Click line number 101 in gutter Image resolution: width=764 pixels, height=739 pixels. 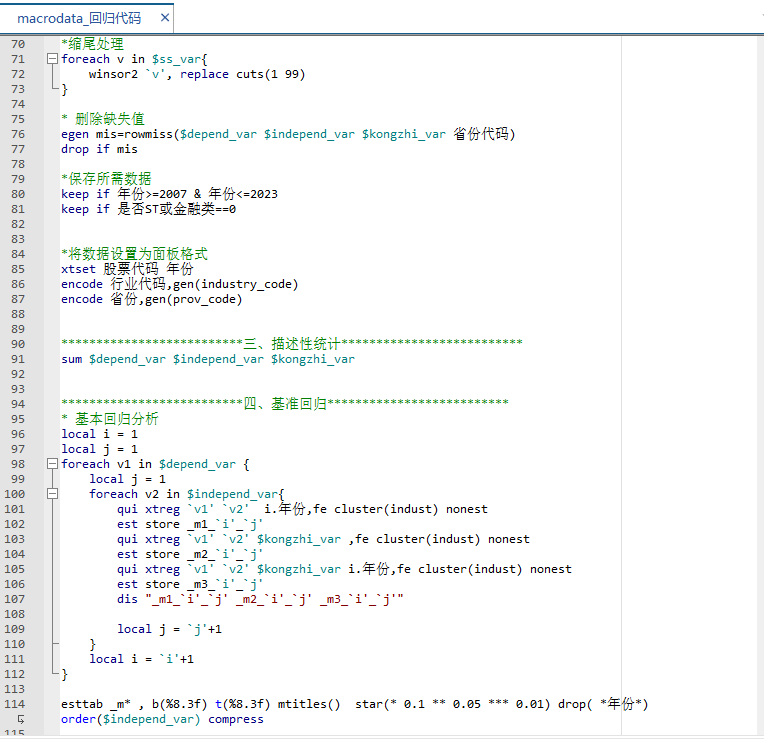(15, 509)
